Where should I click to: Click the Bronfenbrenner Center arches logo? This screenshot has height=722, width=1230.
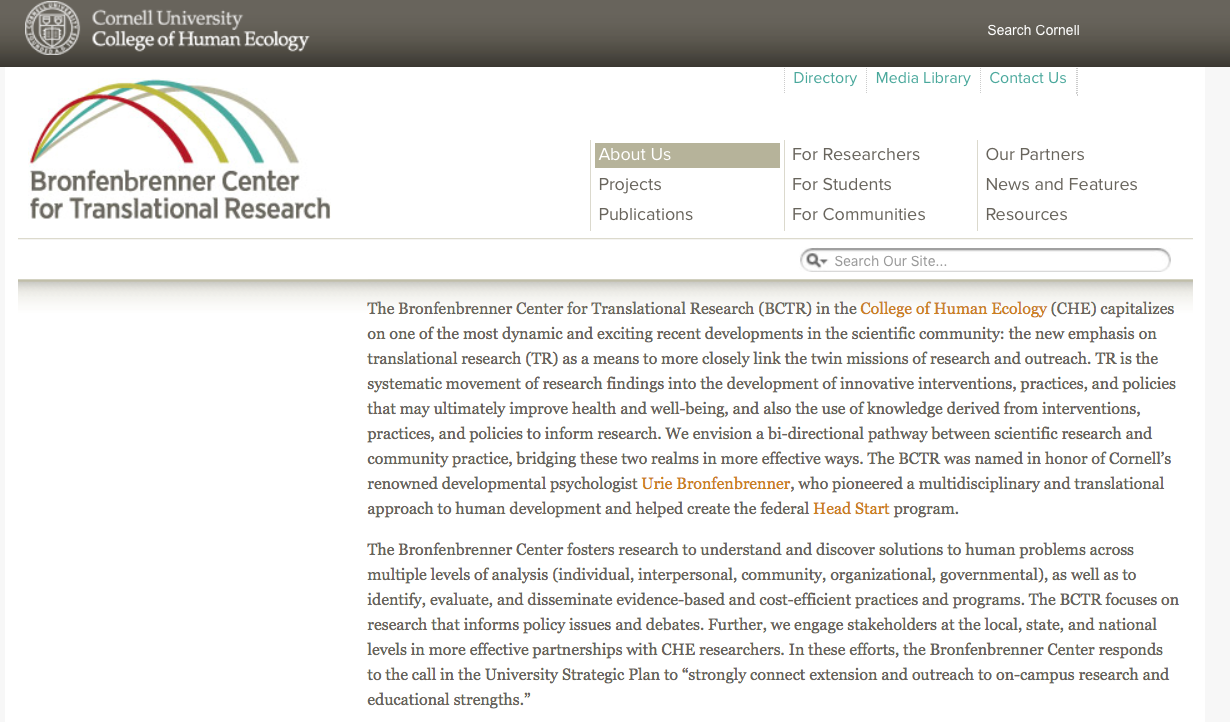click(x=164, y=122)
